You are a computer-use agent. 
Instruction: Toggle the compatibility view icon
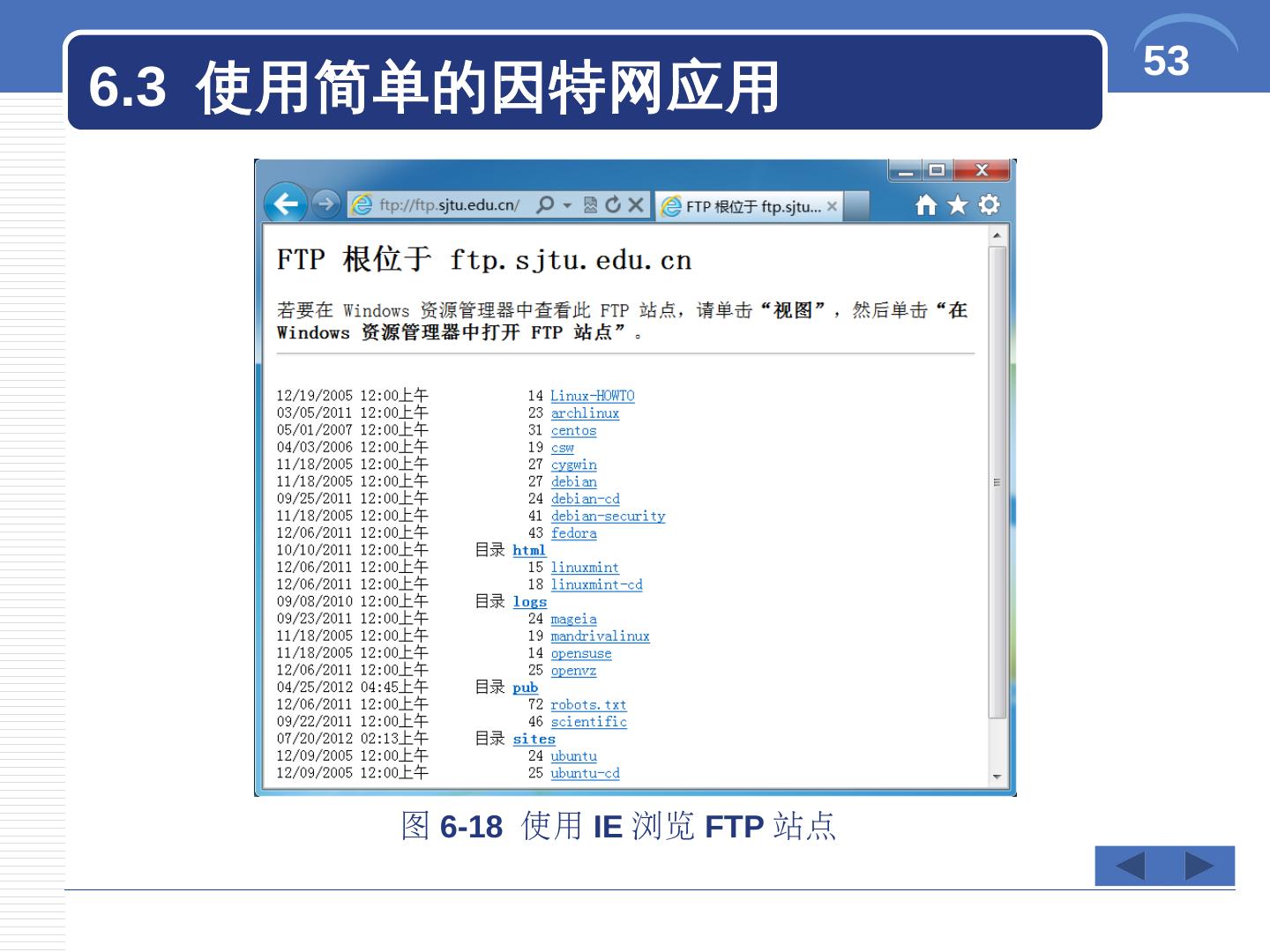tap(591, 205)
